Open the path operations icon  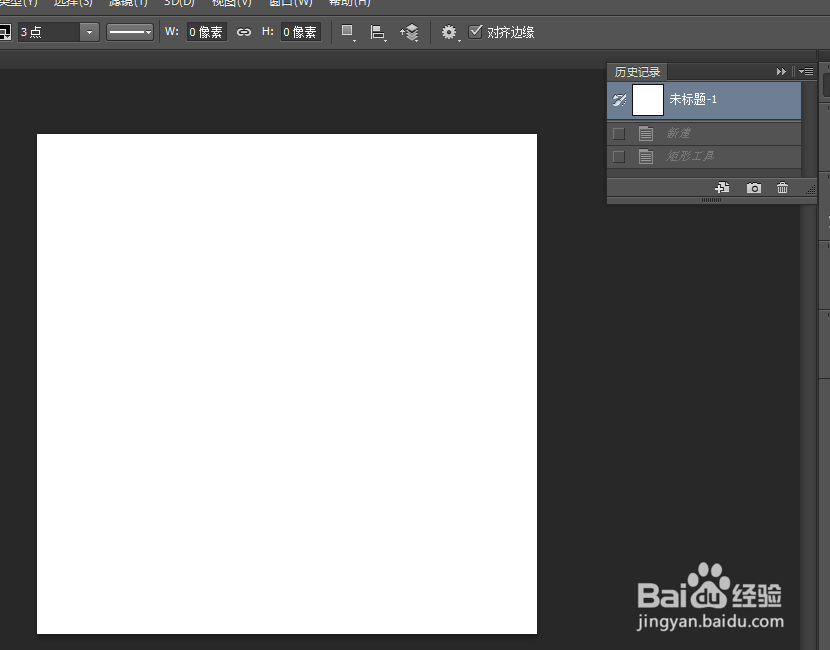tap(347, 32)
